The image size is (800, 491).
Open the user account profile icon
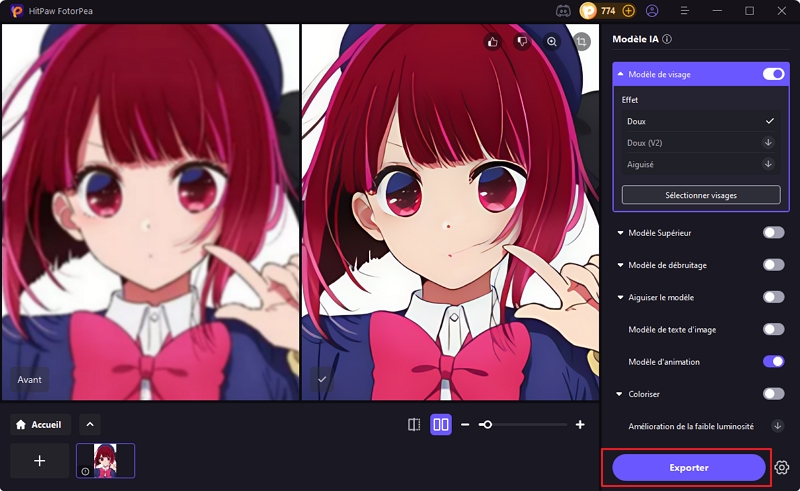[x=652, y=11]
